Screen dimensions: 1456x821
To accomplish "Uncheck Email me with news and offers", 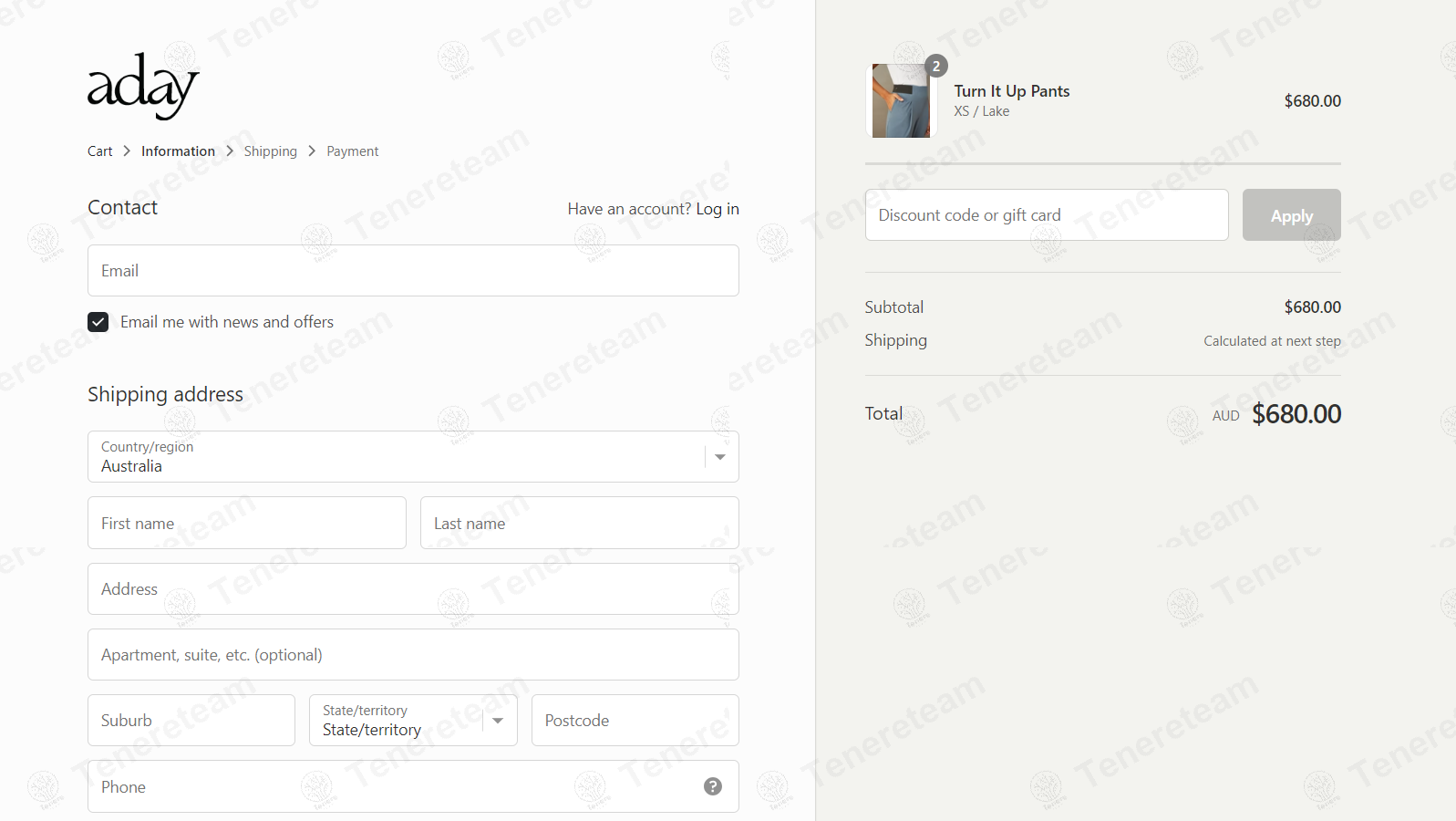I will (x=98, y=322).
